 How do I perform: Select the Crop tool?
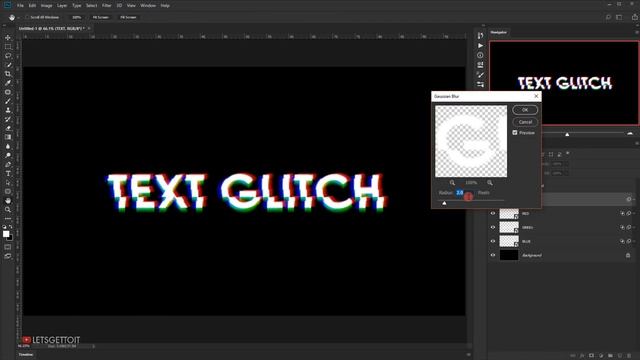pos(8,74)
